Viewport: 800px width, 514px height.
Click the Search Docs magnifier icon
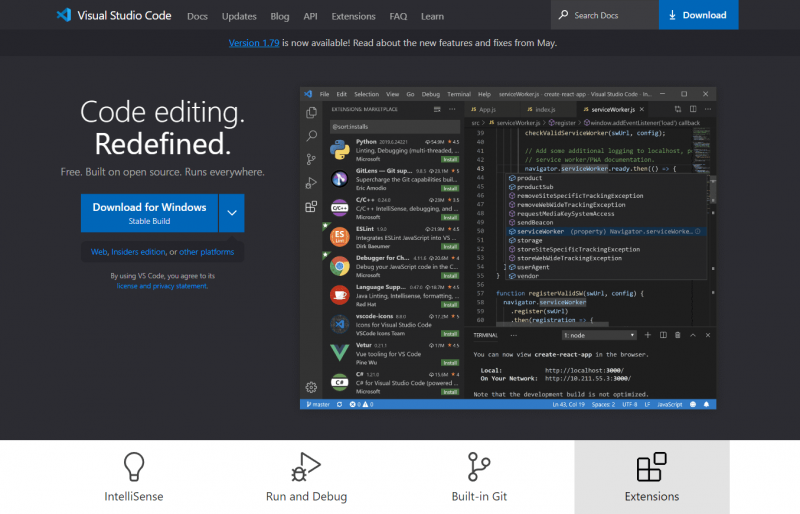click(x=563, y=15)
